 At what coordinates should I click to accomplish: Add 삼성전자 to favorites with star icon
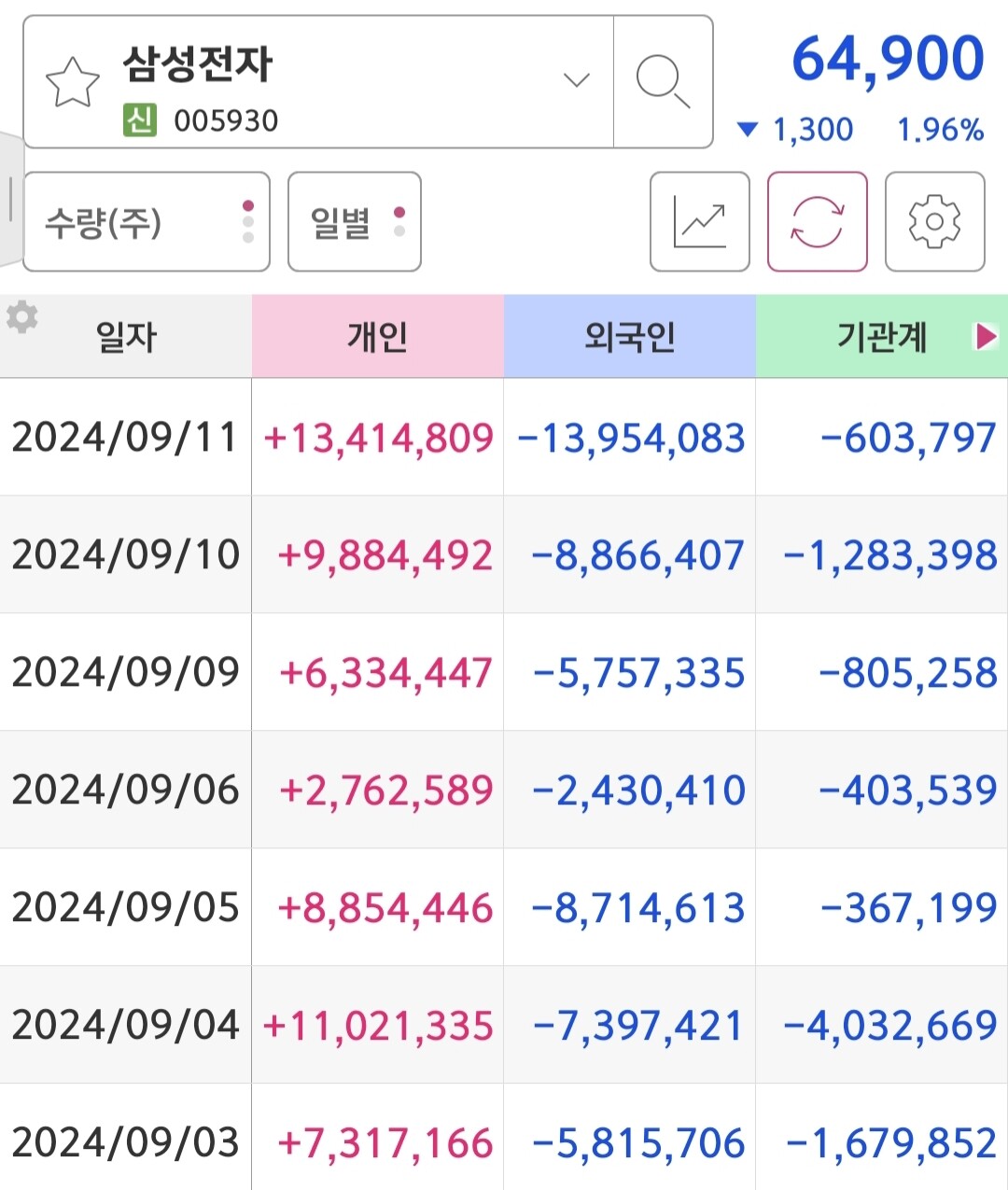(73, 82)
